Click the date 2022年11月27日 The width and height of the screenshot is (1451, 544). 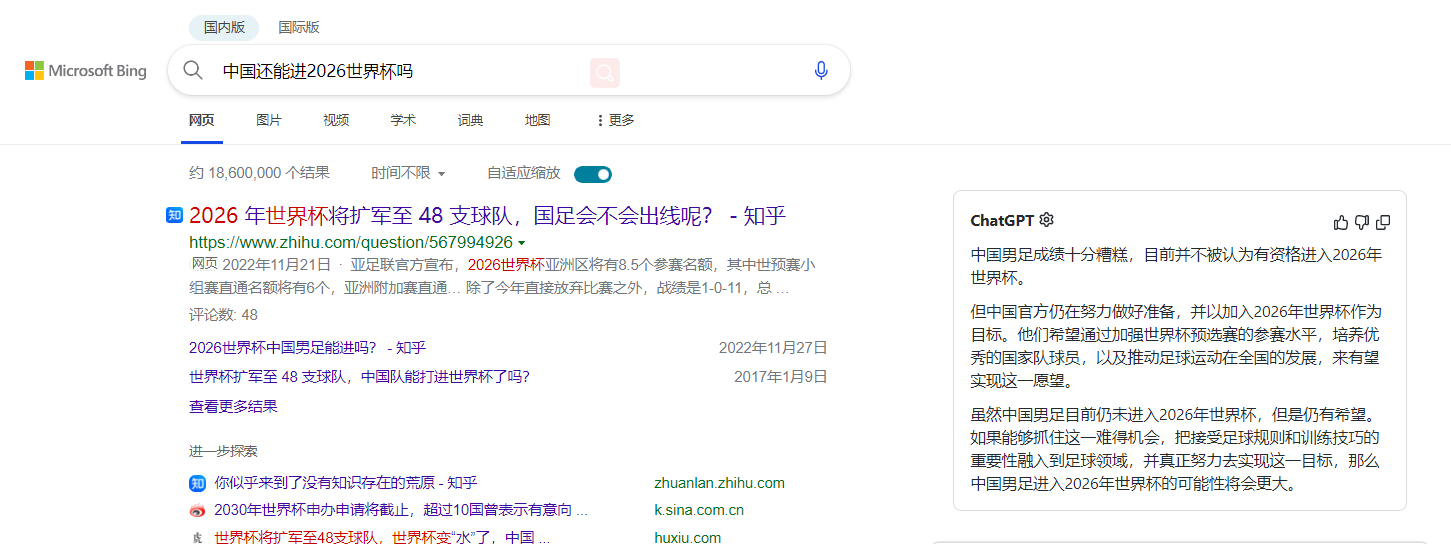coord(773,348)
